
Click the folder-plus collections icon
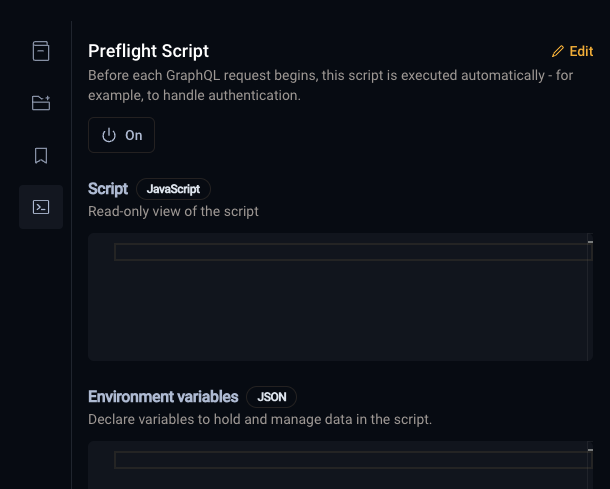pyautogui.click(x=41, y=103)
